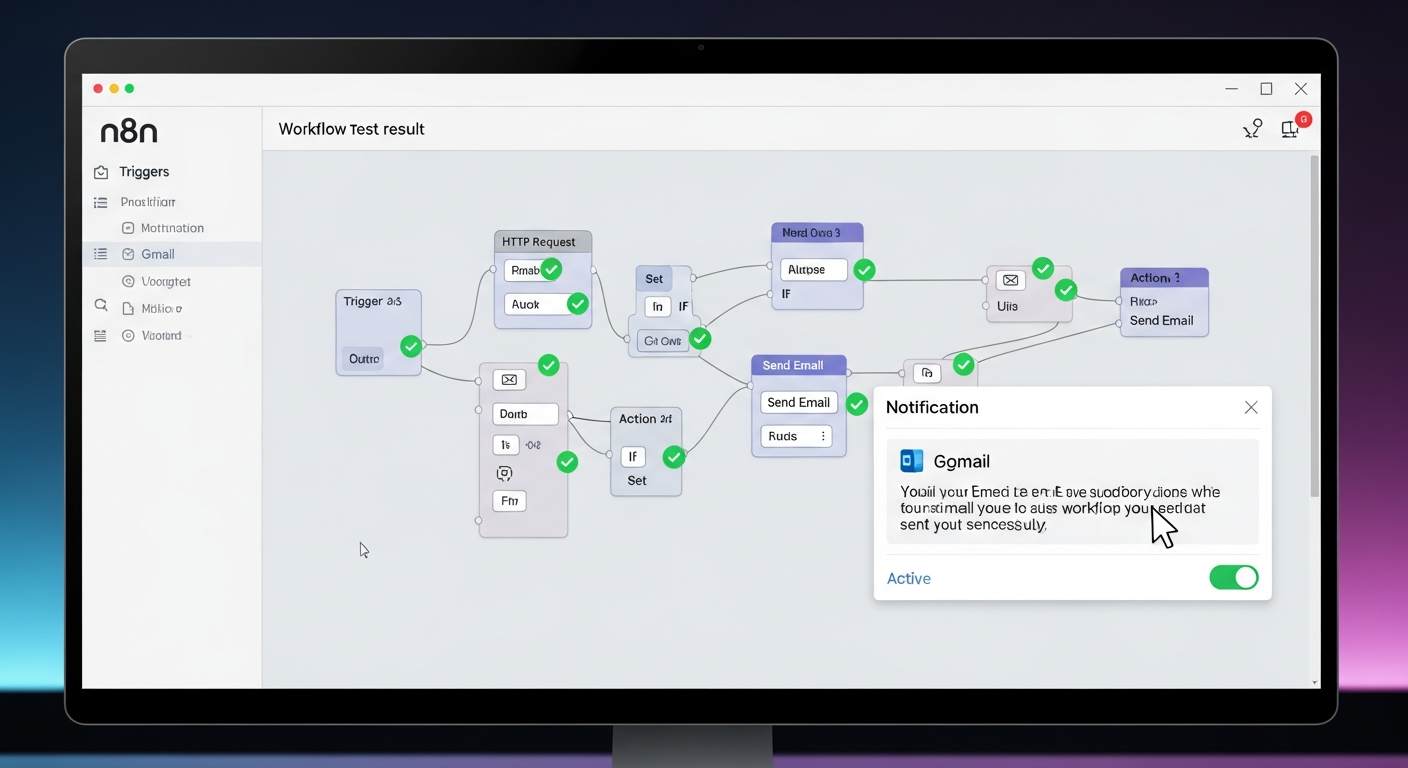Image resolution: width=1408 pixels, height=768 pixels.
Task: Click the Send Email button inside the node
Action: [x=798, y=403]
